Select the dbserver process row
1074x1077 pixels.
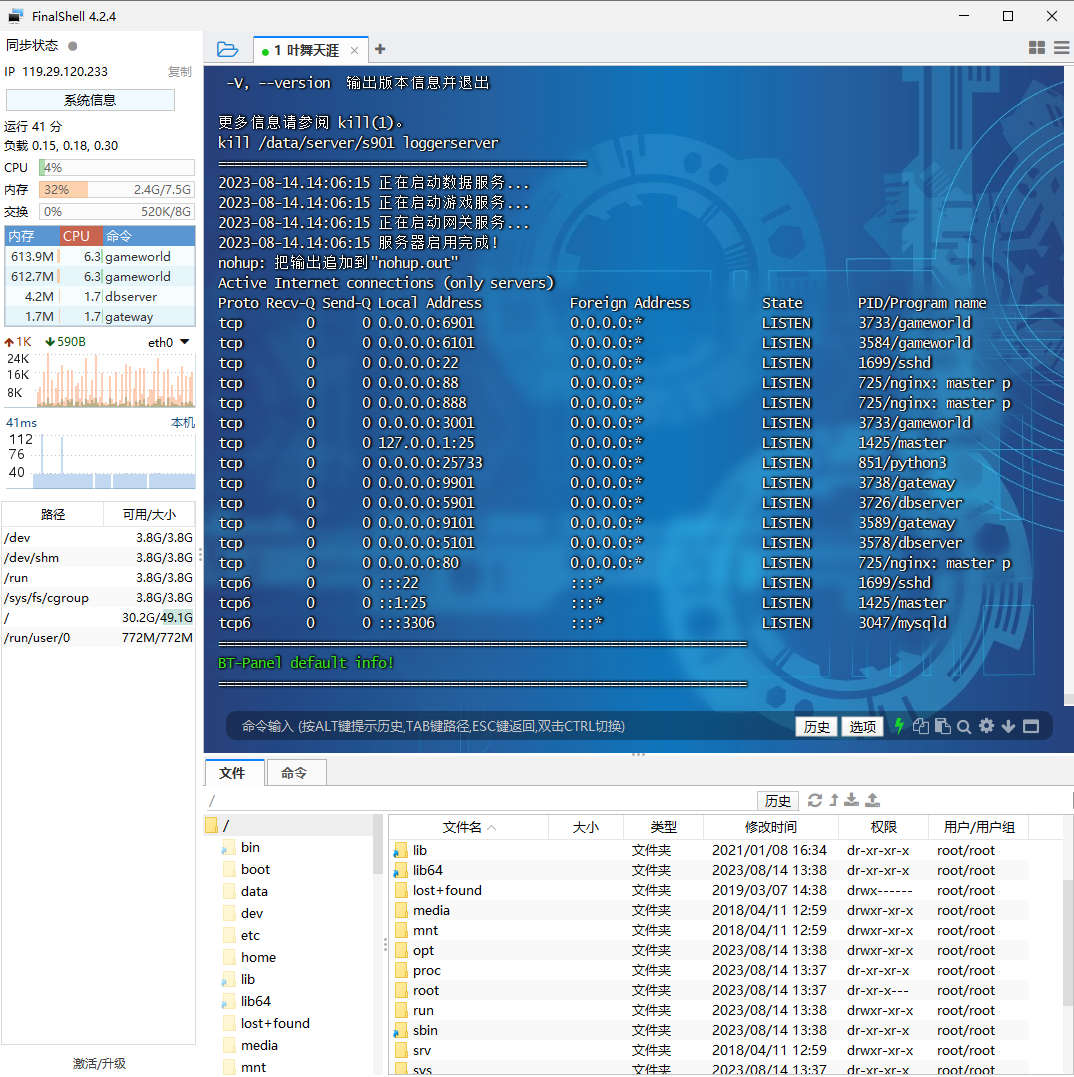(x=100, y=297)
